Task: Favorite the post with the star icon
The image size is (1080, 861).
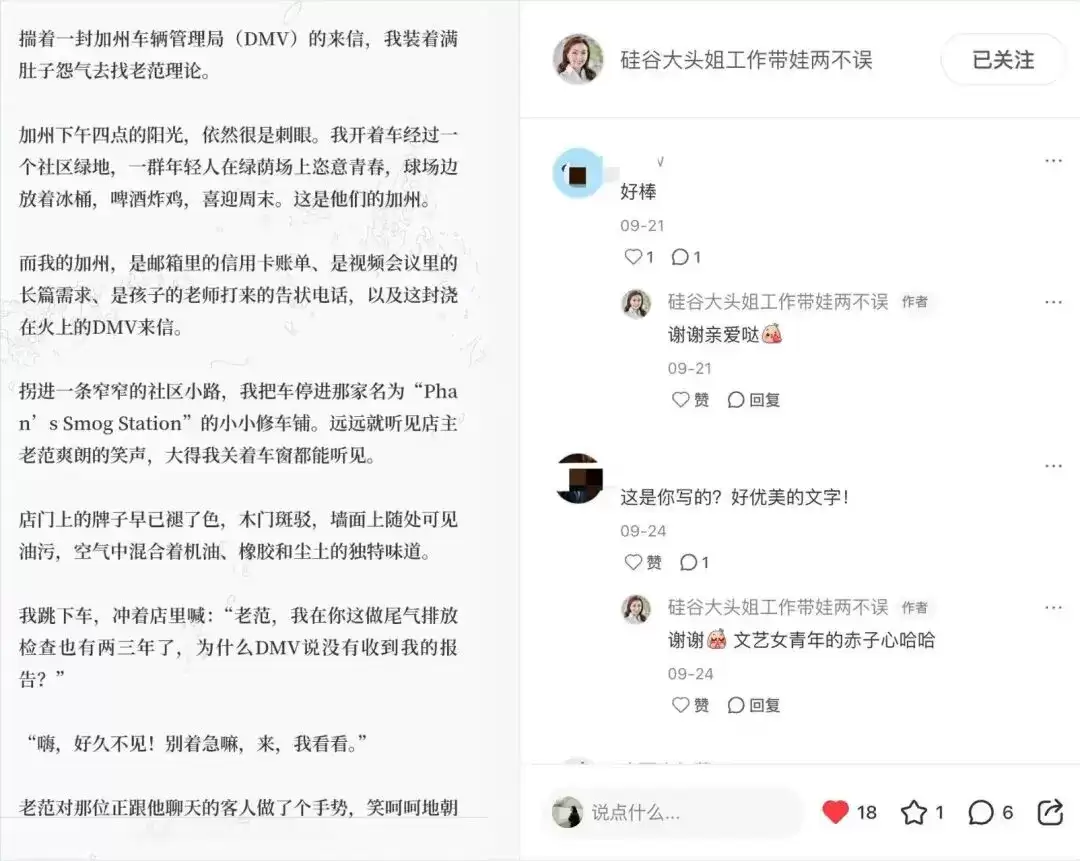Action: point(914,813)
